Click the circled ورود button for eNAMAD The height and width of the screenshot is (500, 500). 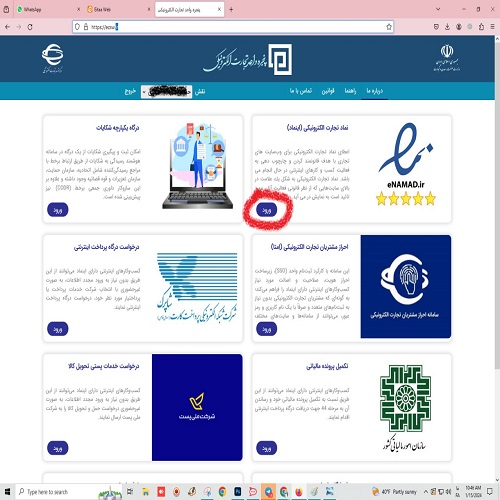click(x=266, y=210)
